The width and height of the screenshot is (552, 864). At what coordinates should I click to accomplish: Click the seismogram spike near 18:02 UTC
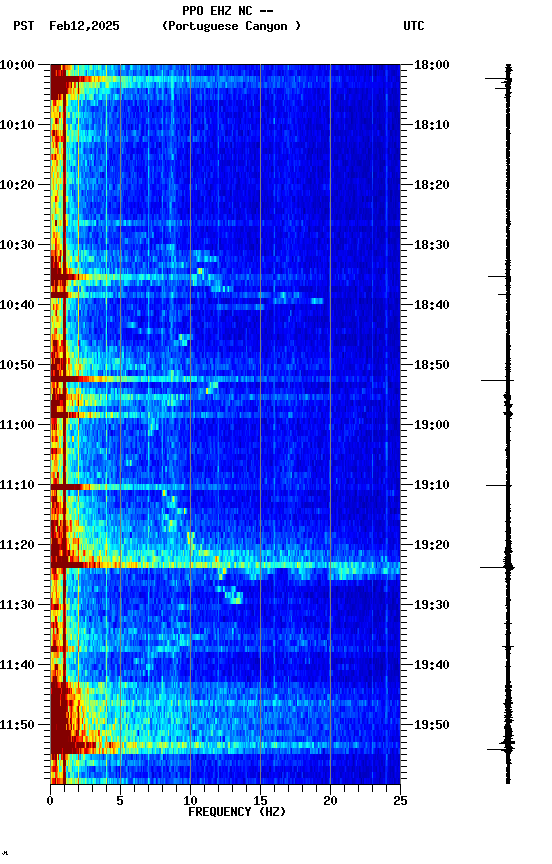[x=499, y=79]
